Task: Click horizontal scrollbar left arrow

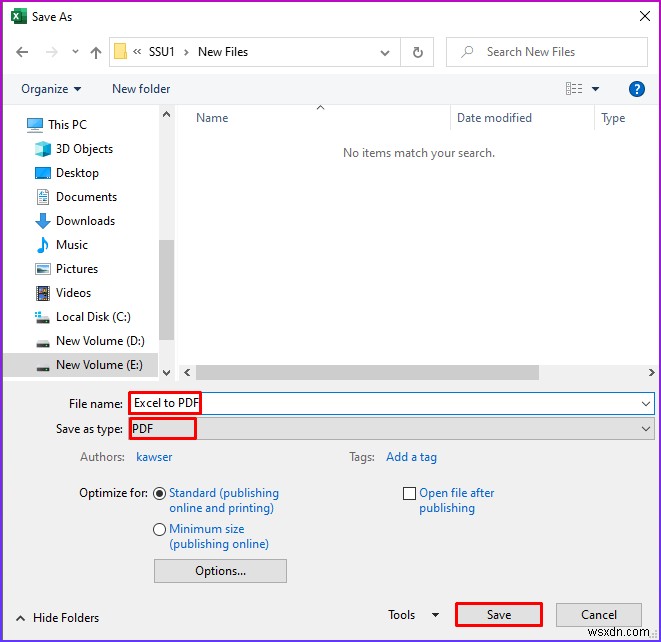Action: click(187, 373)
